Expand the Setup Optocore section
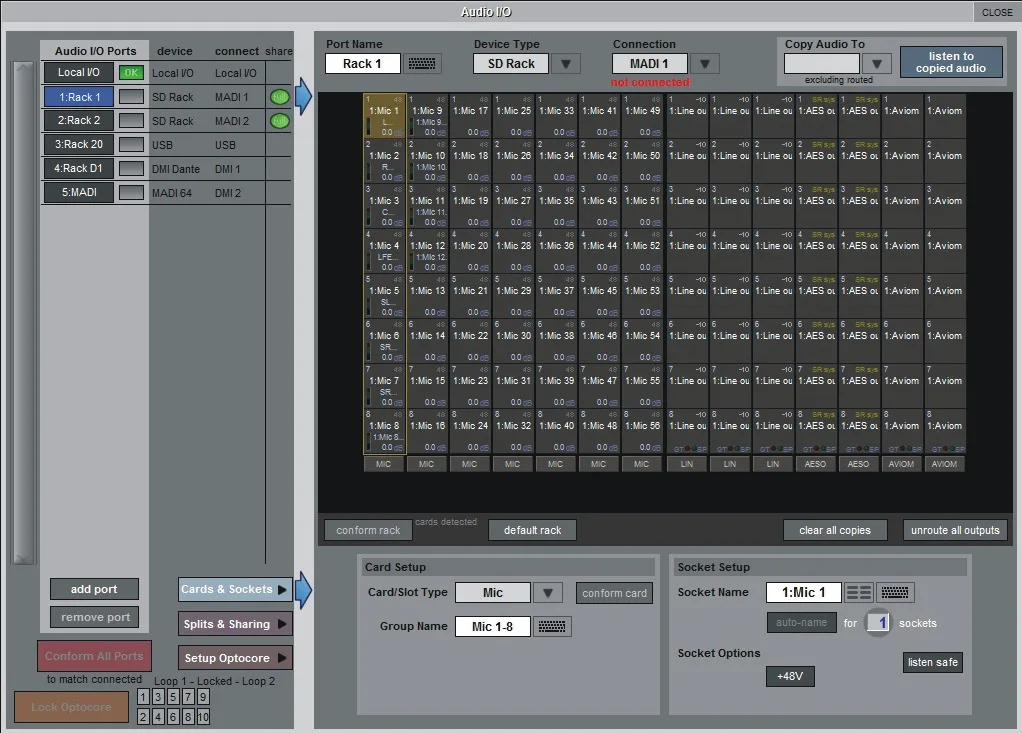 pyautogui.click(x=235, y=658)
